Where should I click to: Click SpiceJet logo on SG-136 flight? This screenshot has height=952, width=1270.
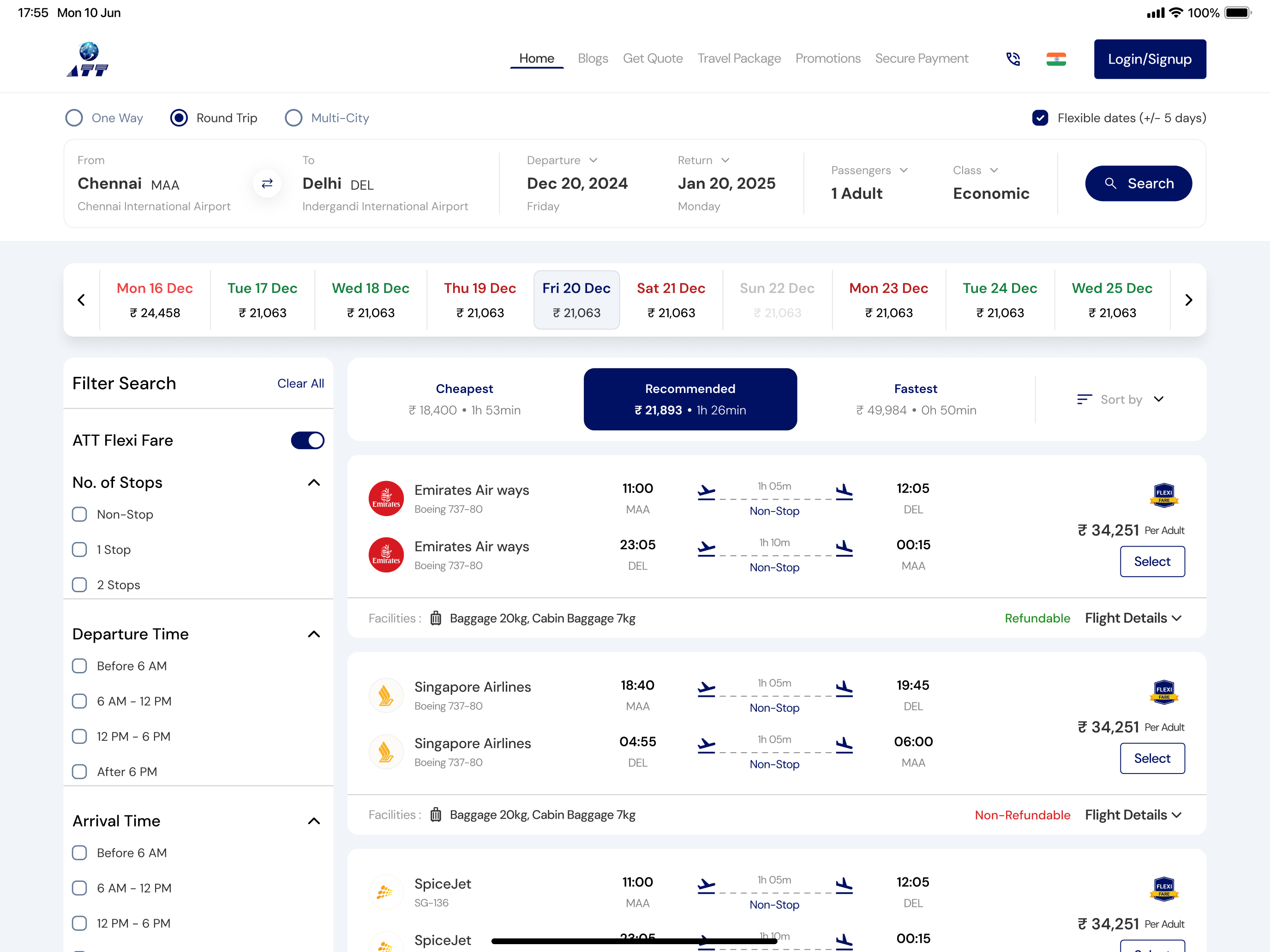(386, 892)
